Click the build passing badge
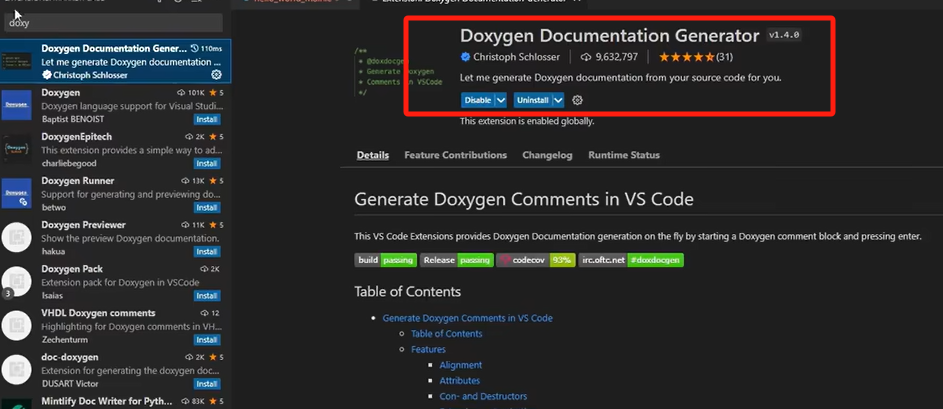Screen dimensions: 943x409 [x=385, y=260]
